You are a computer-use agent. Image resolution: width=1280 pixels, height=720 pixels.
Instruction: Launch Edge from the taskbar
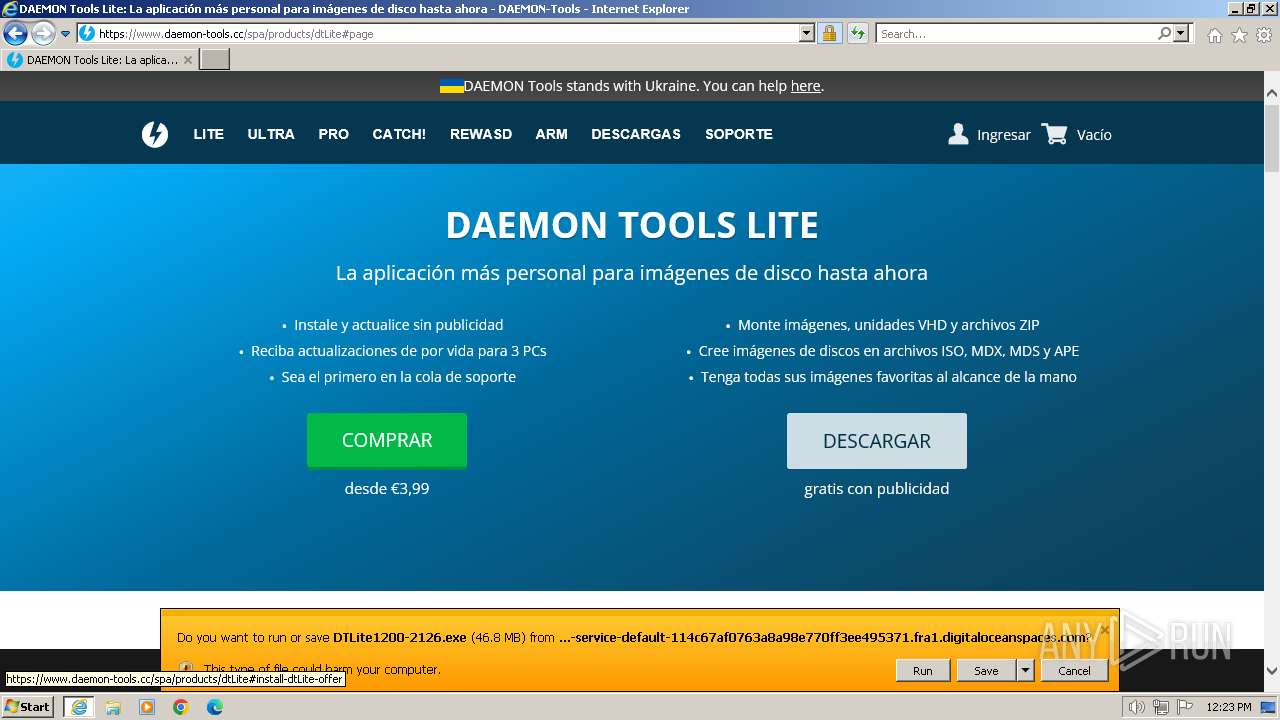pos(214,707)
